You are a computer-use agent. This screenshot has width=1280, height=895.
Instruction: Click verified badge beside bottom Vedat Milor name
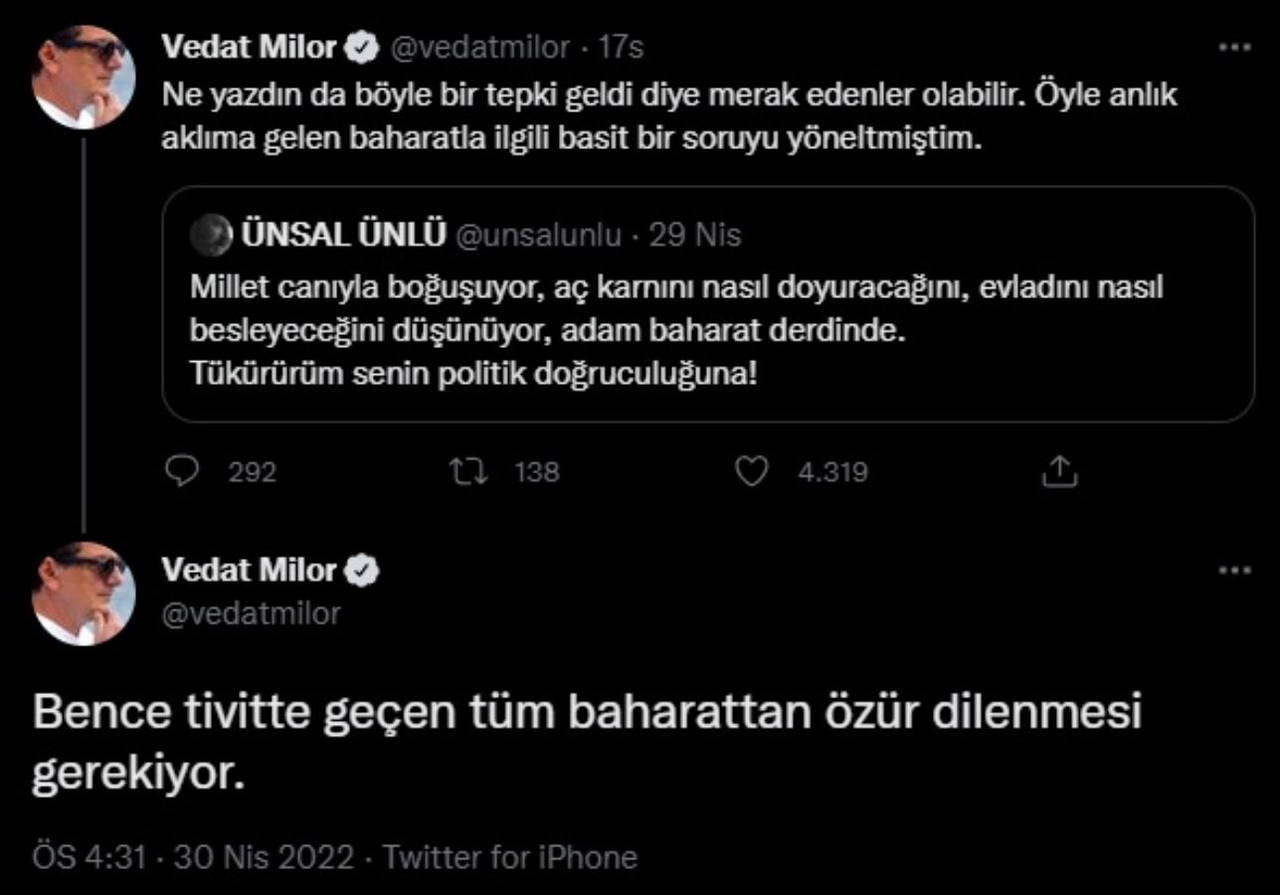(x=362, y=571)
